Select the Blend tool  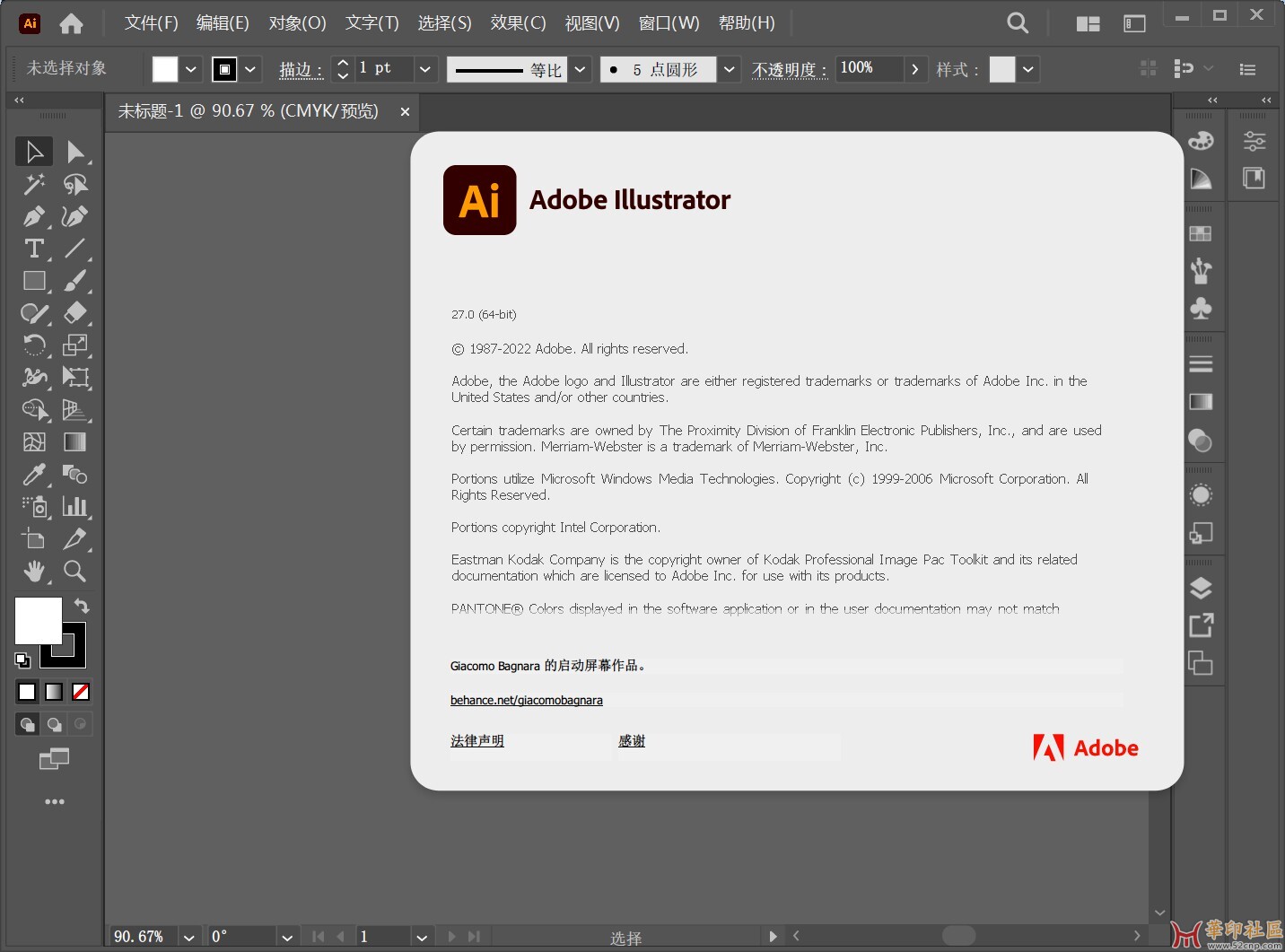point(75,475)
